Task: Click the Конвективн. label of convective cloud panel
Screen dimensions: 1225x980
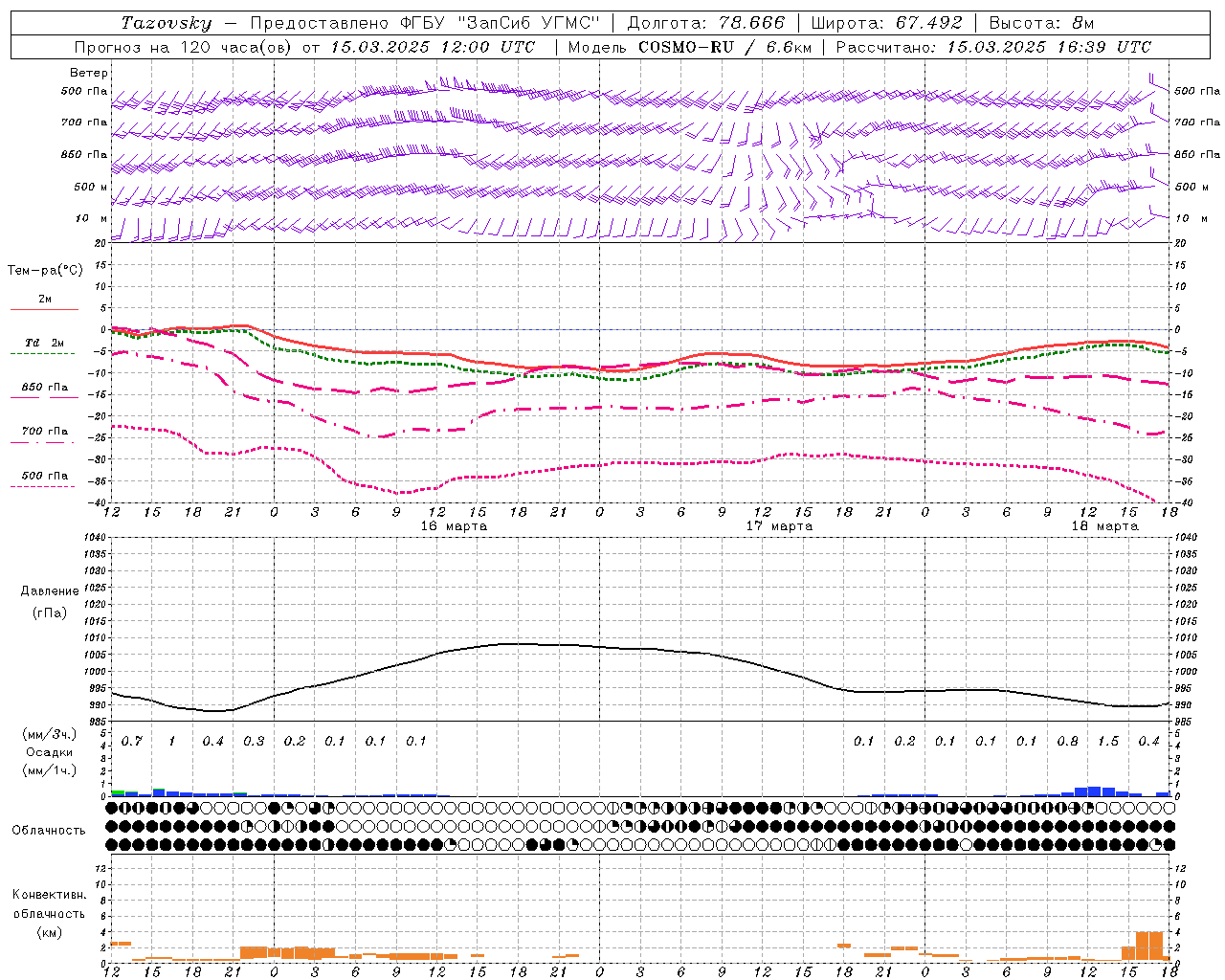Action: tap(49, 895)
